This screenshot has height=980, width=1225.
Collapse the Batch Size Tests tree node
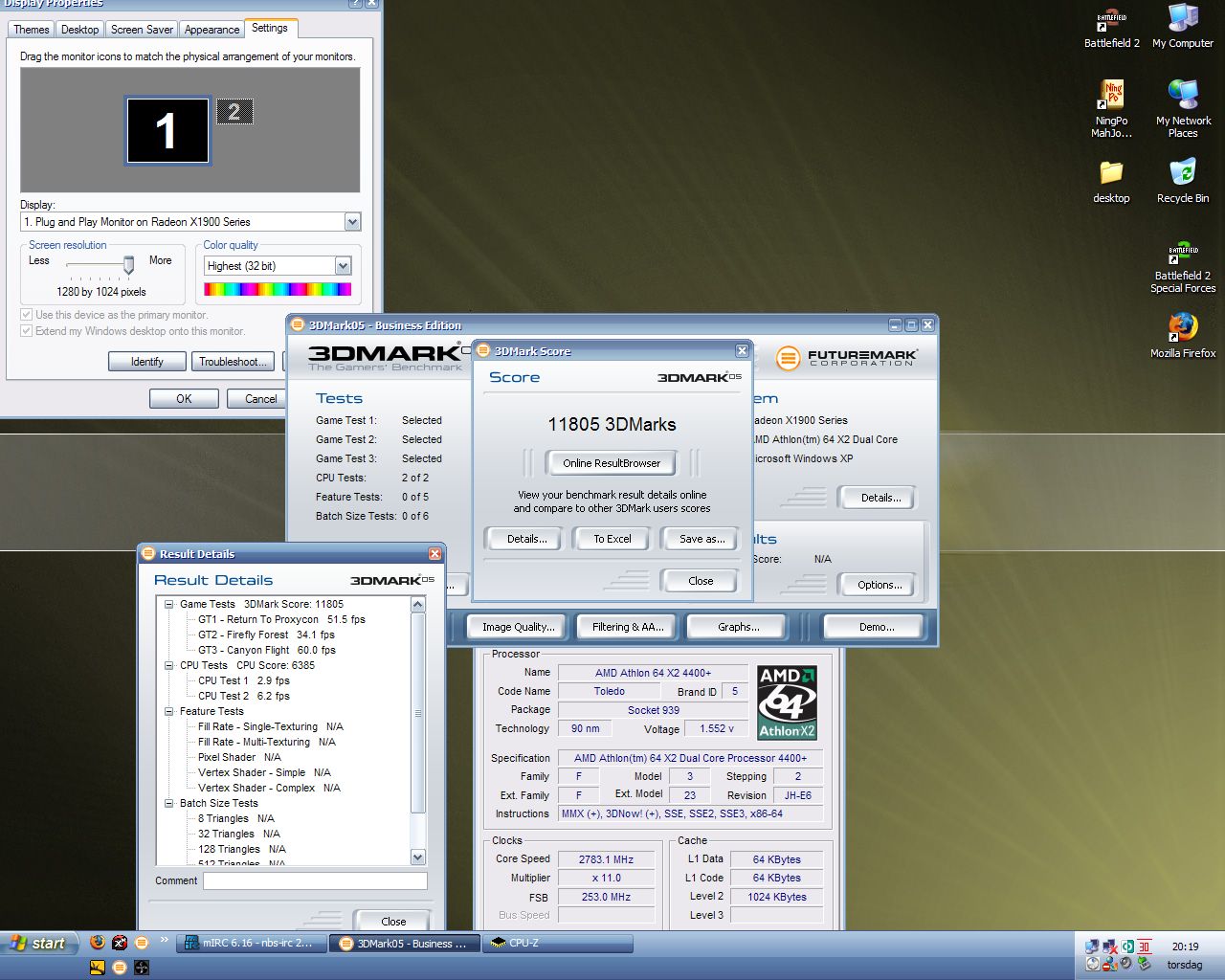169,803
